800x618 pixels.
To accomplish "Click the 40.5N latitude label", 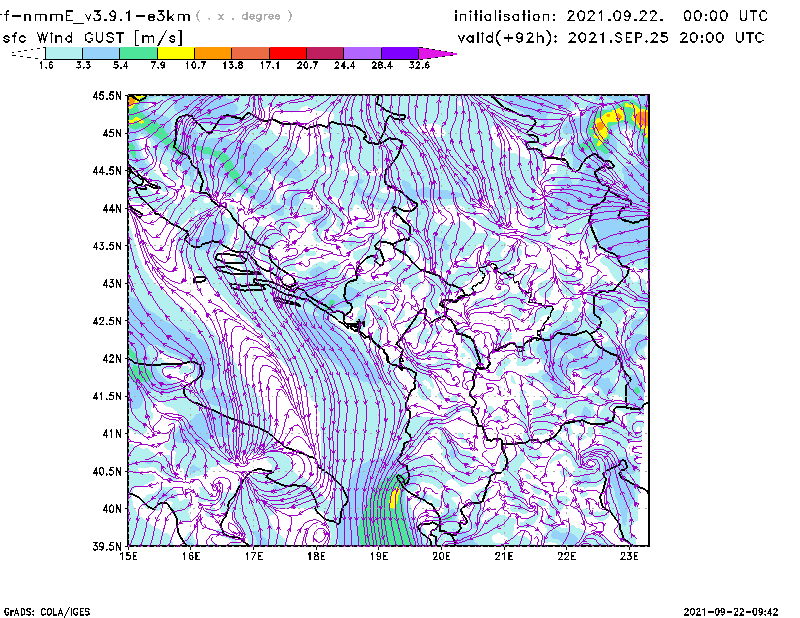I will click(x=107, y=472).
